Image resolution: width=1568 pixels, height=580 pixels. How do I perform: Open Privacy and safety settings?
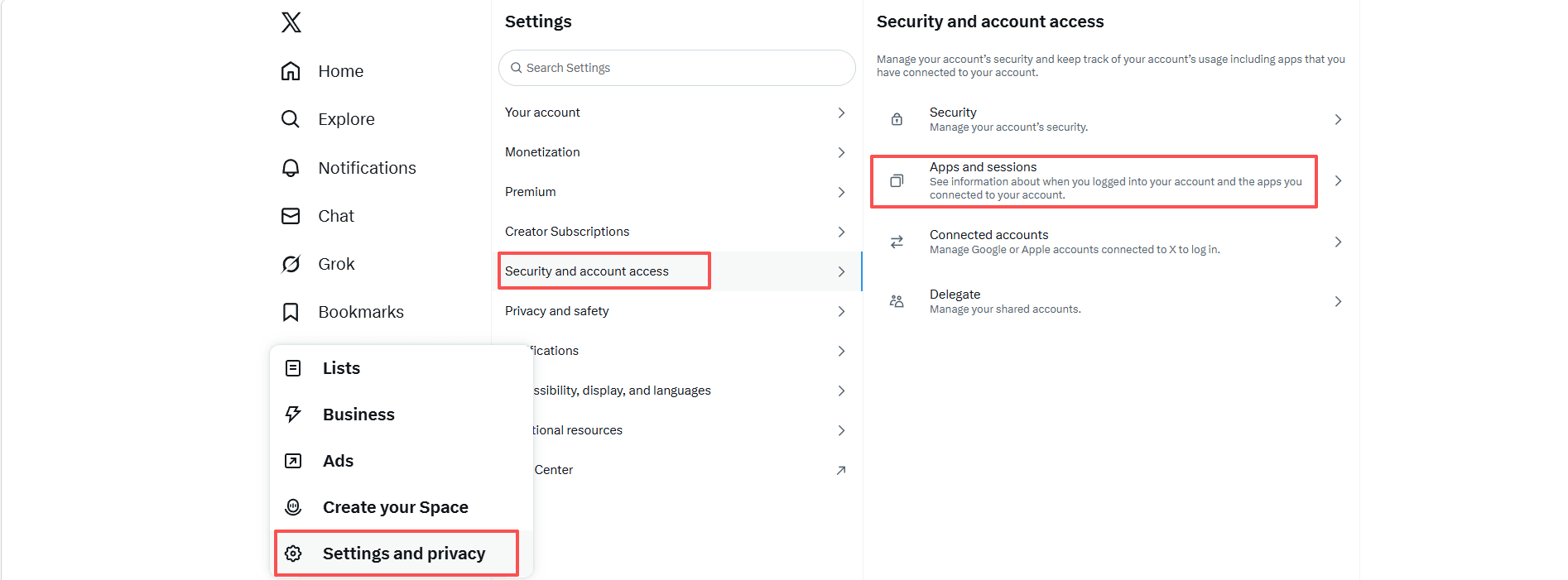(x=557, y=311)
